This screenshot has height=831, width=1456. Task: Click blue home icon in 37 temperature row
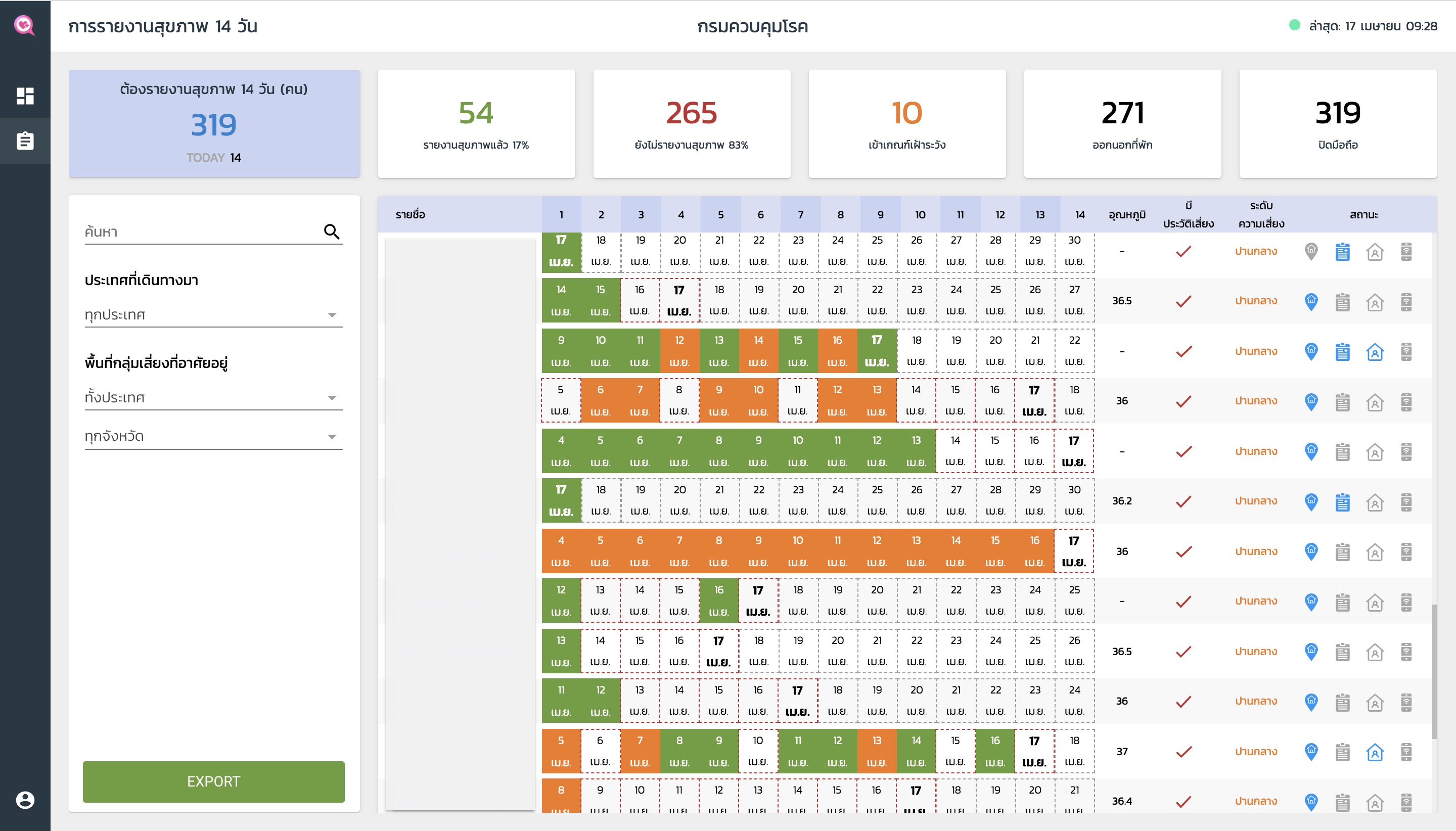[x=1375, y=752]
